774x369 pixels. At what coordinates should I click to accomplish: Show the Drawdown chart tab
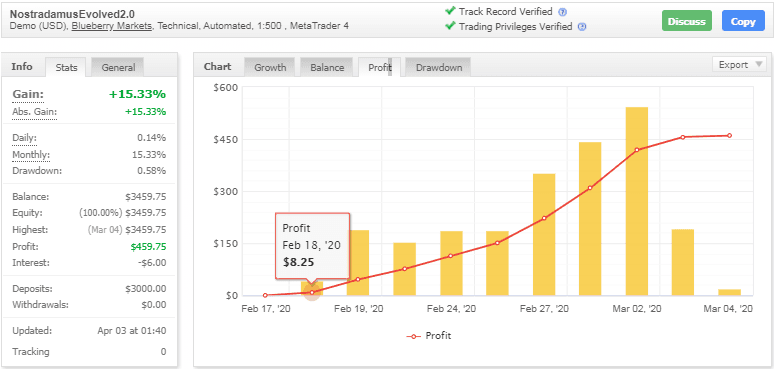[x=438, y=68]
